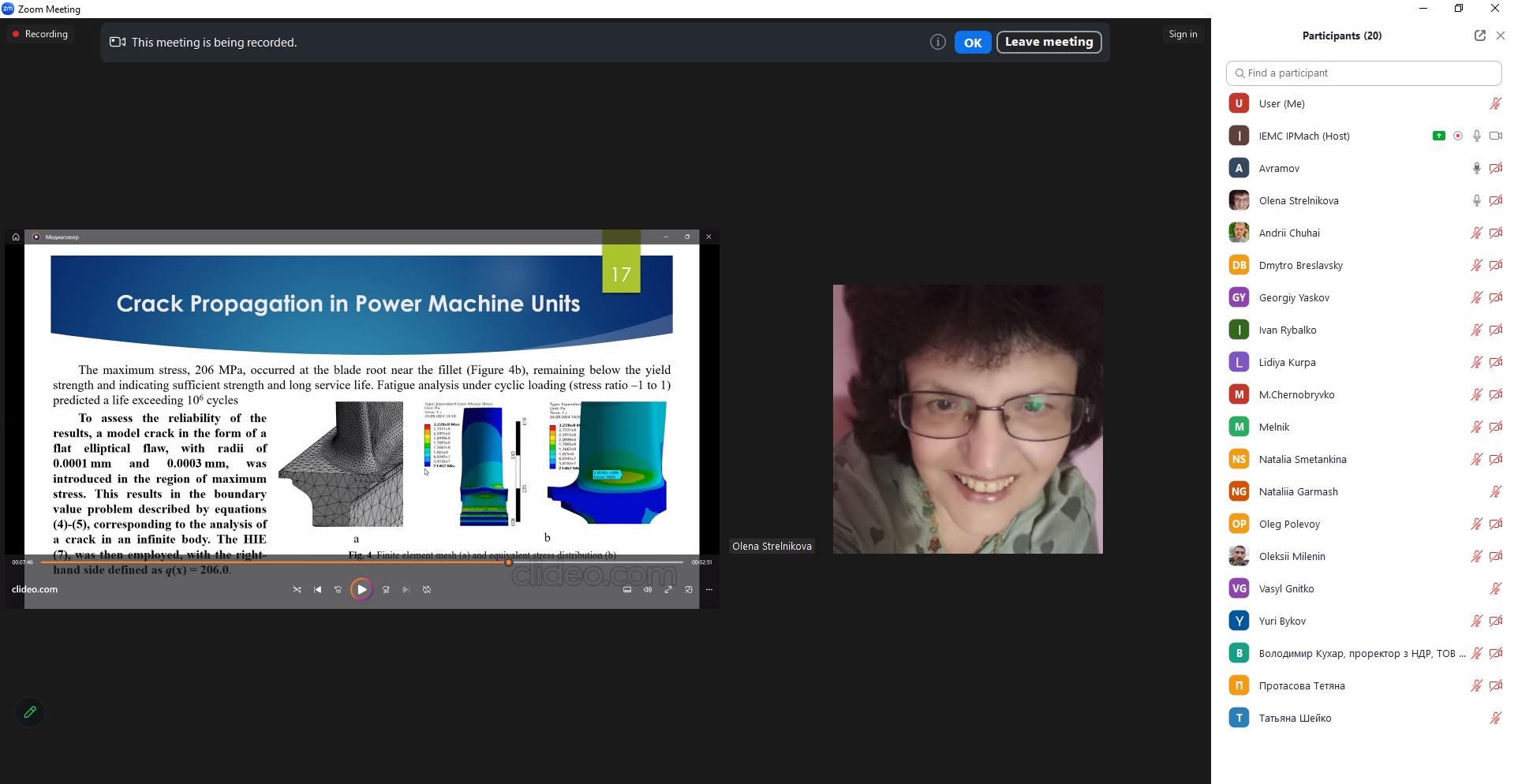
Task: Skip forward 30 seconds in video
Action: (x=386, y=589)
